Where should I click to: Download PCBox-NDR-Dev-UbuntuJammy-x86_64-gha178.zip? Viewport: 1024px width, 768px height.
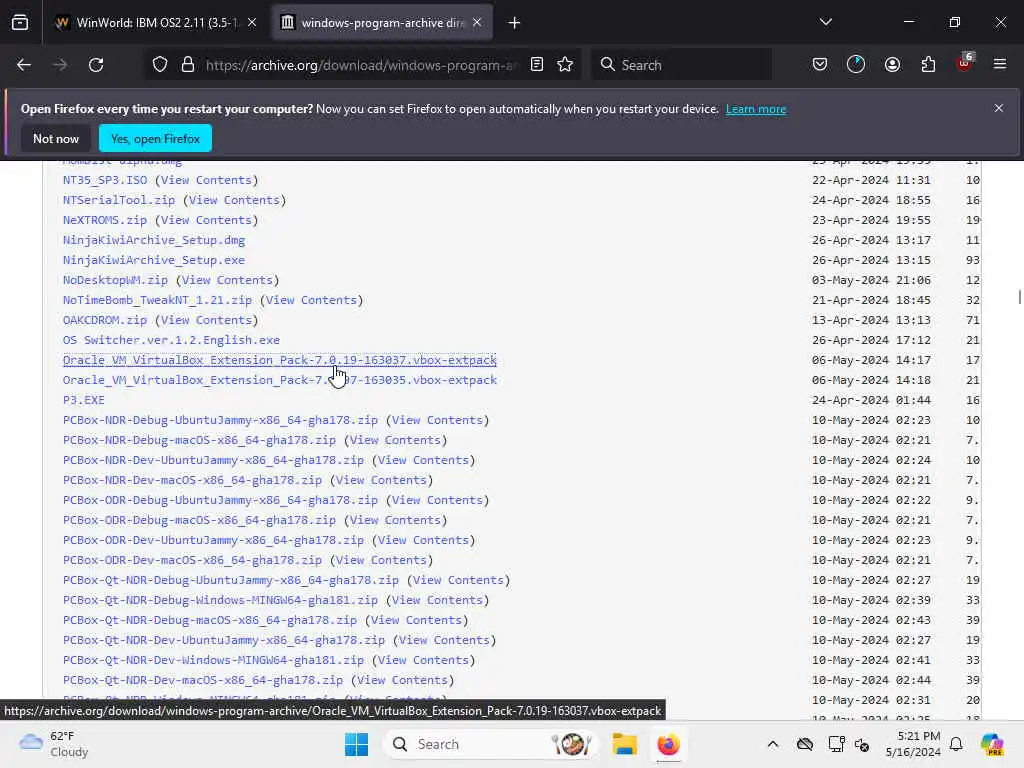point(213,460)
